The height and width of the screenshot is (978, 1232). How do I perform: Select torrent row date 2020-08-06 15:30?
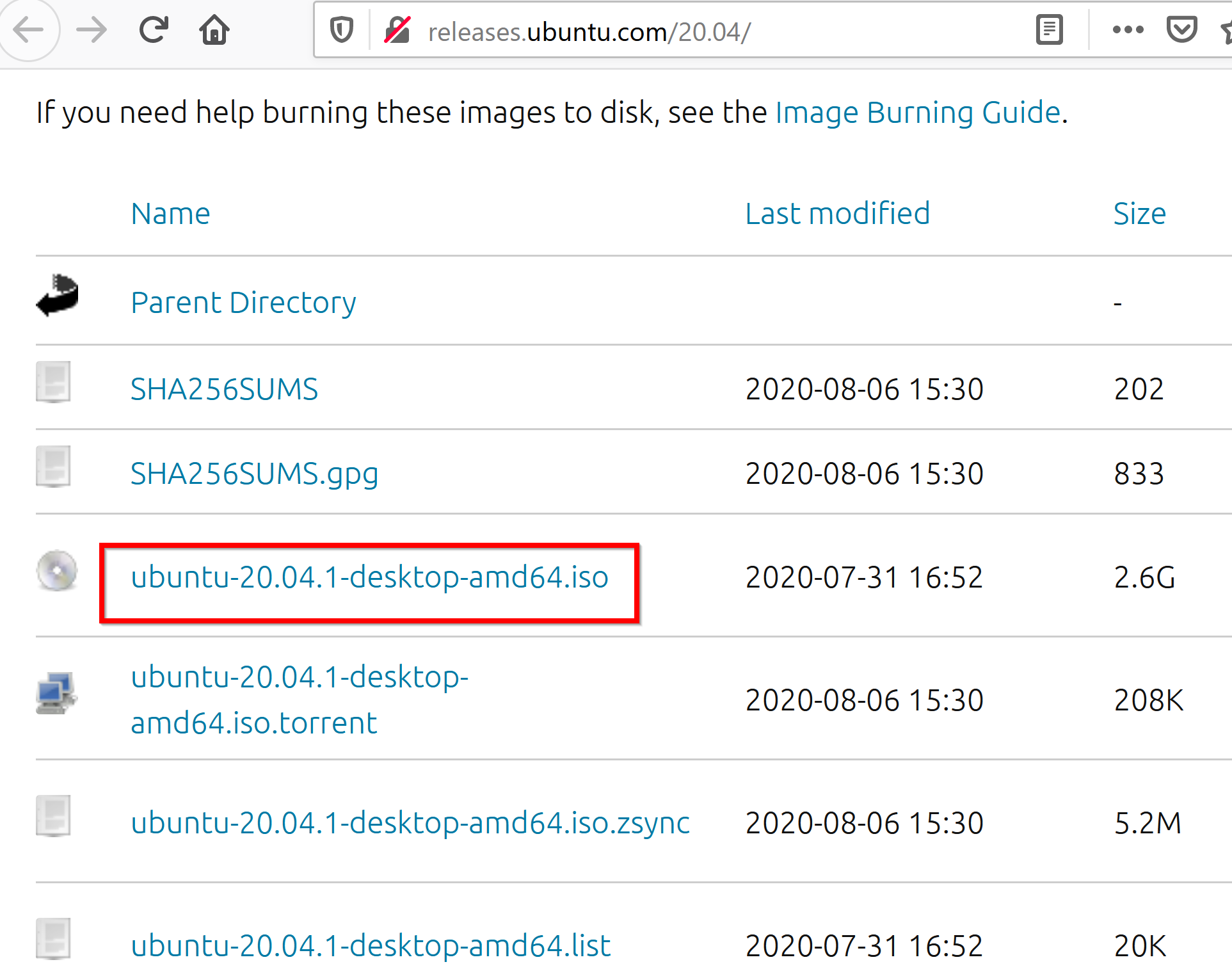864,700
